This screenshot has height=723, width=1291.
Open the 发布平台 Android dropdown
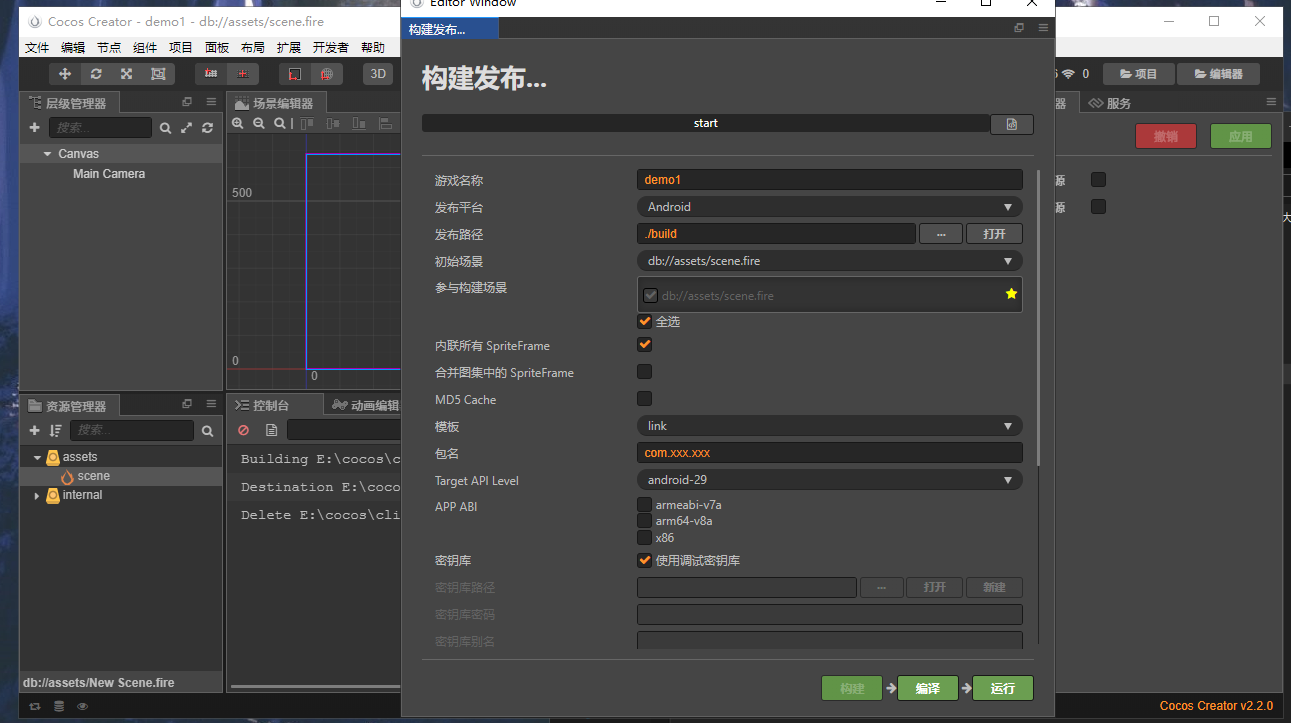[830, 207]
